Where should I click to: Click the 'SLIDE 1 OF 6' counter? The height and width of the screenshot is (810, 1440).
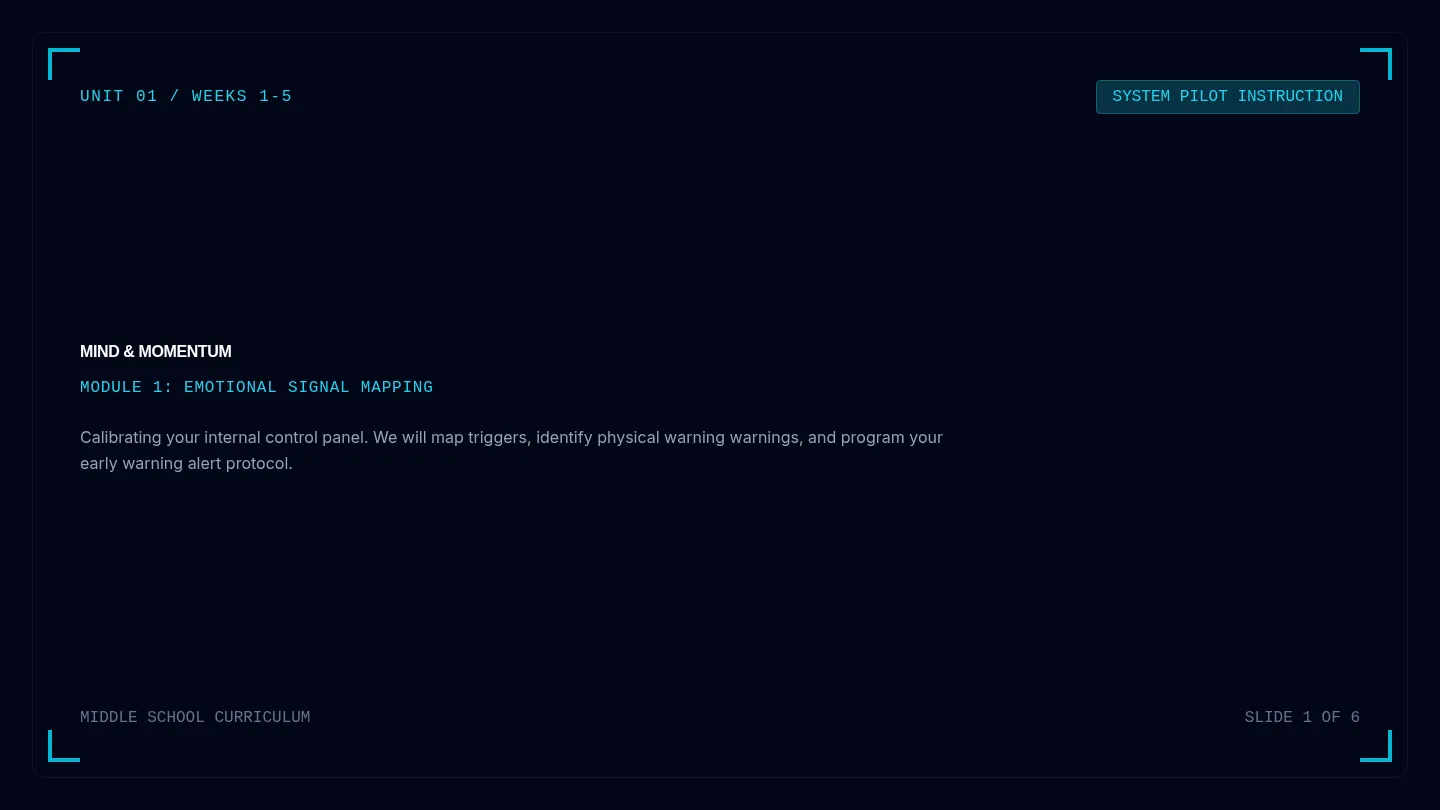point(1302,718)
